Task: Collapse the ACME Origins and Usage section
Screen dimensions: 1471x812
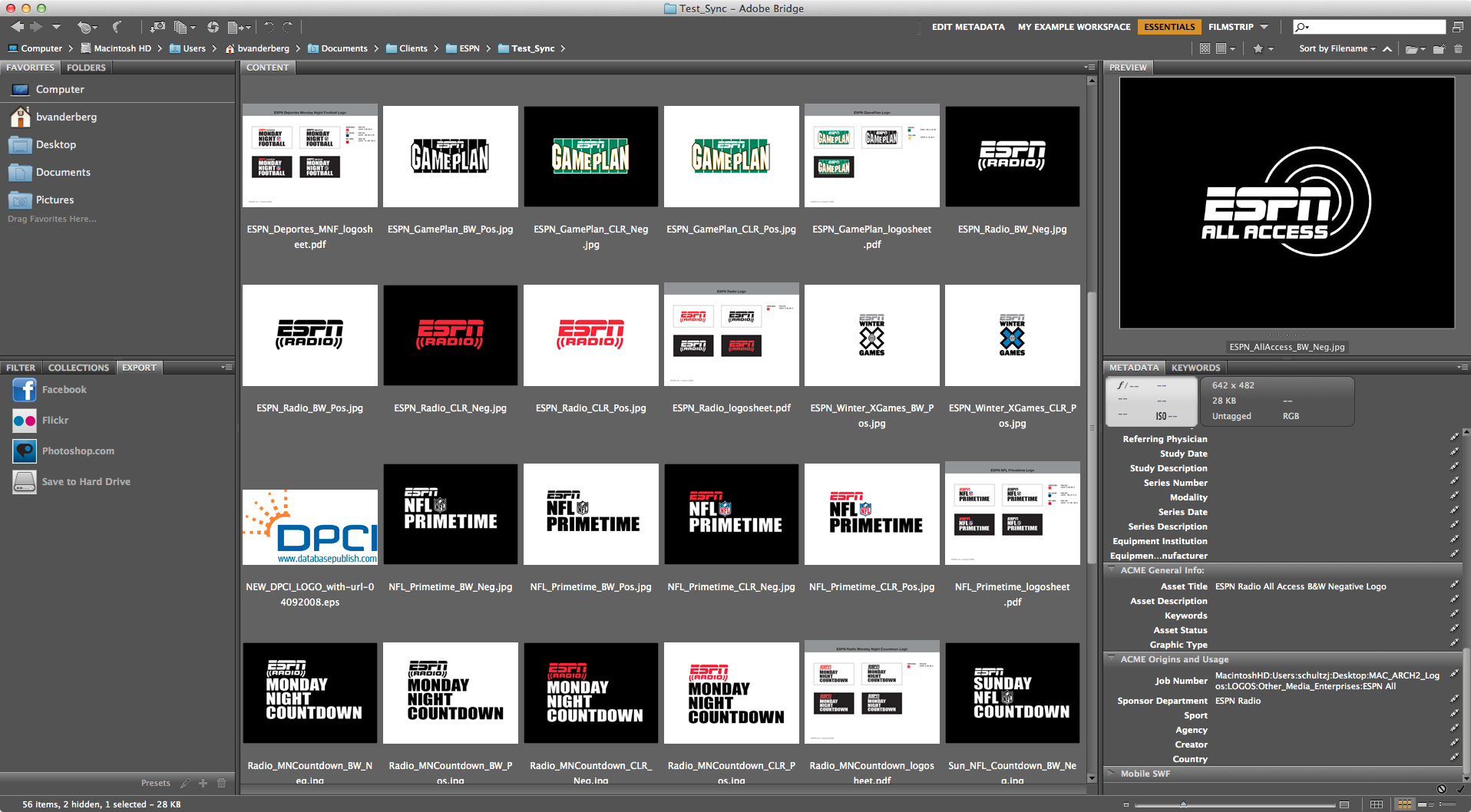Action: (1111, 659)
